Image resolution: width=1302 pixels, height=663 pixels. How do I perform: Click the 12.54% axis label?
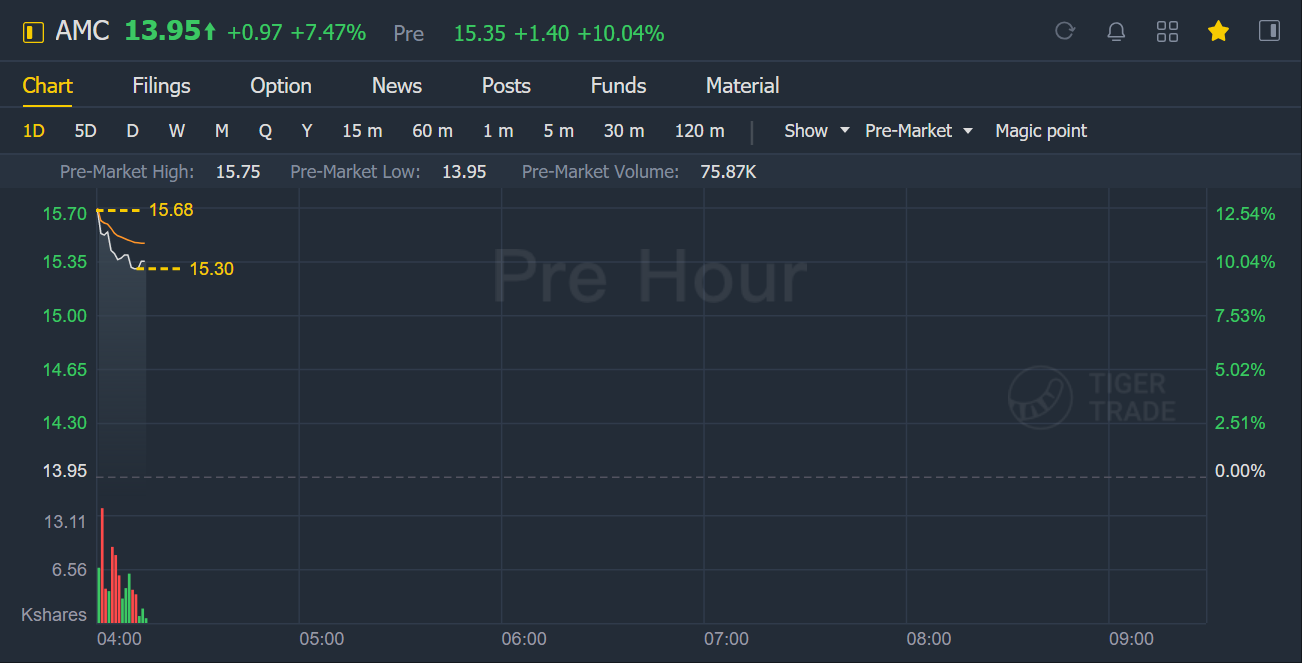pyautogui.click(x=1245, y=214)
